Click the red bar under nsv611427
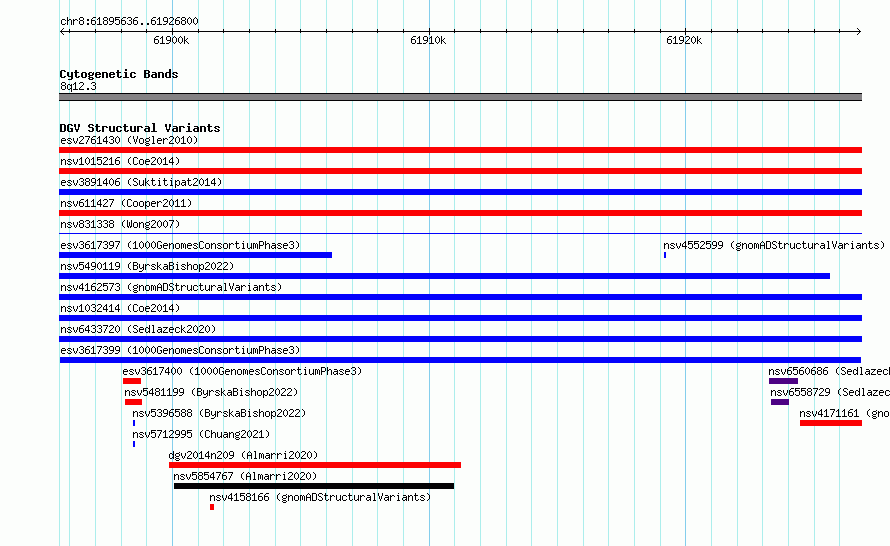This screenshot has height=546, width=890. coord(460,213)
